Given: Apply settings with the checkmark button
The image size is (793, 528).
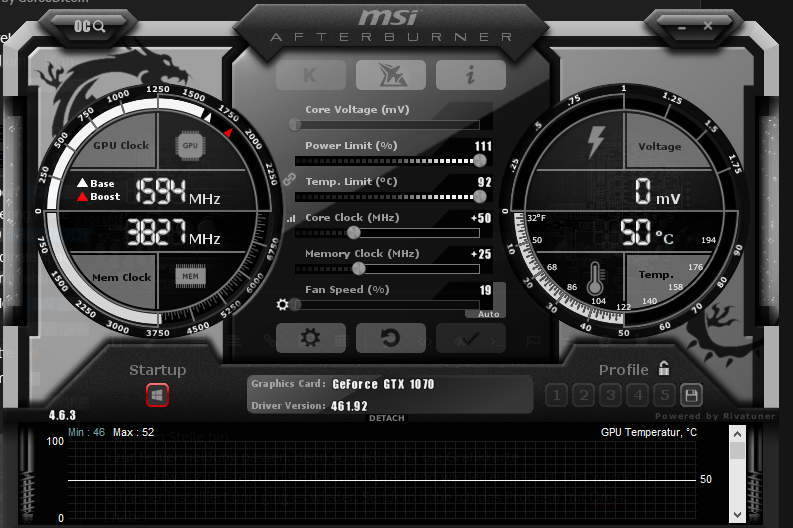Looking at the screenshot, I should tap(470, 338).
